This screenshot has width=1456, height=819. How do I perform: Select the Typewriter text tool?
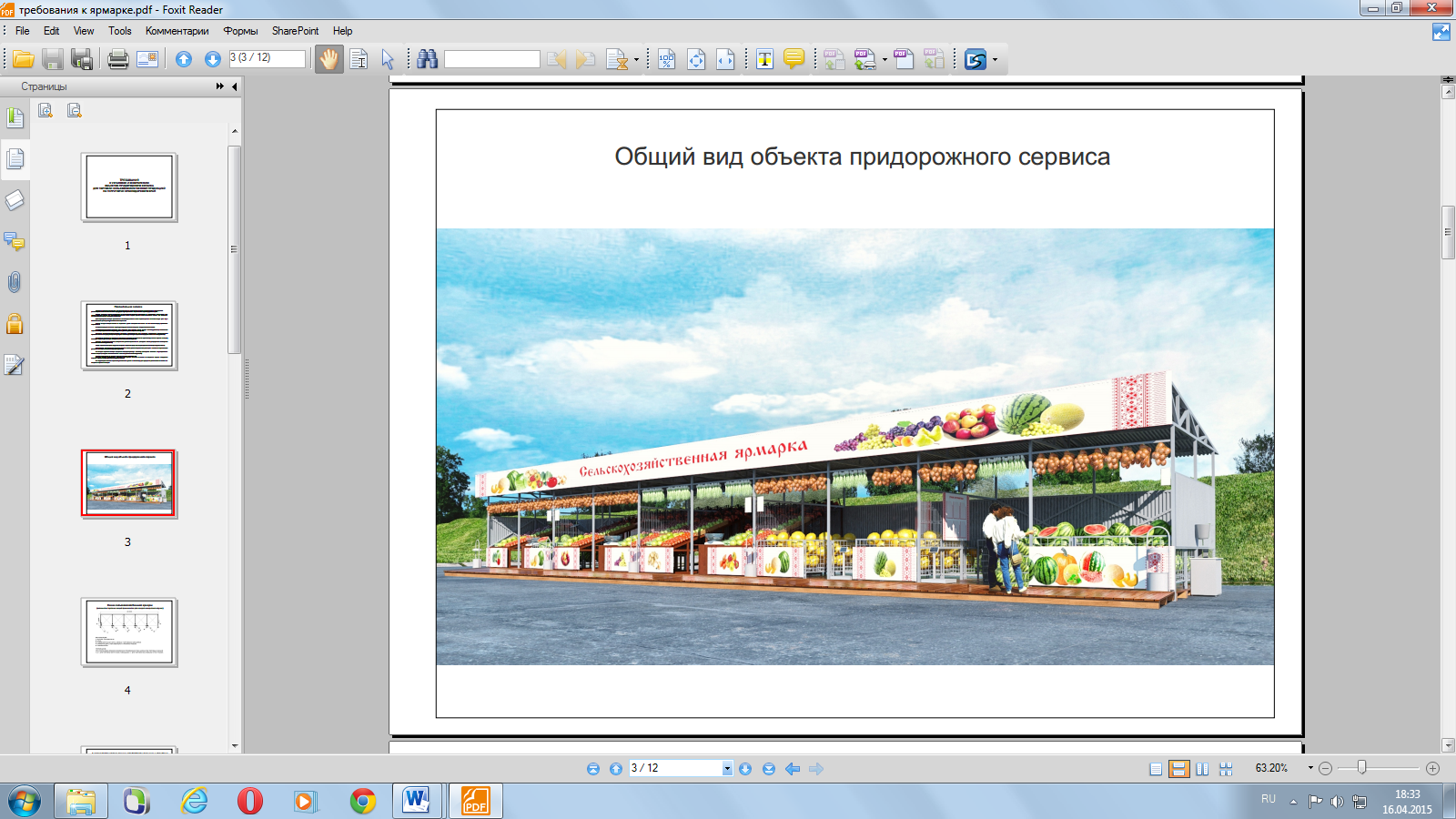(764, 59)
